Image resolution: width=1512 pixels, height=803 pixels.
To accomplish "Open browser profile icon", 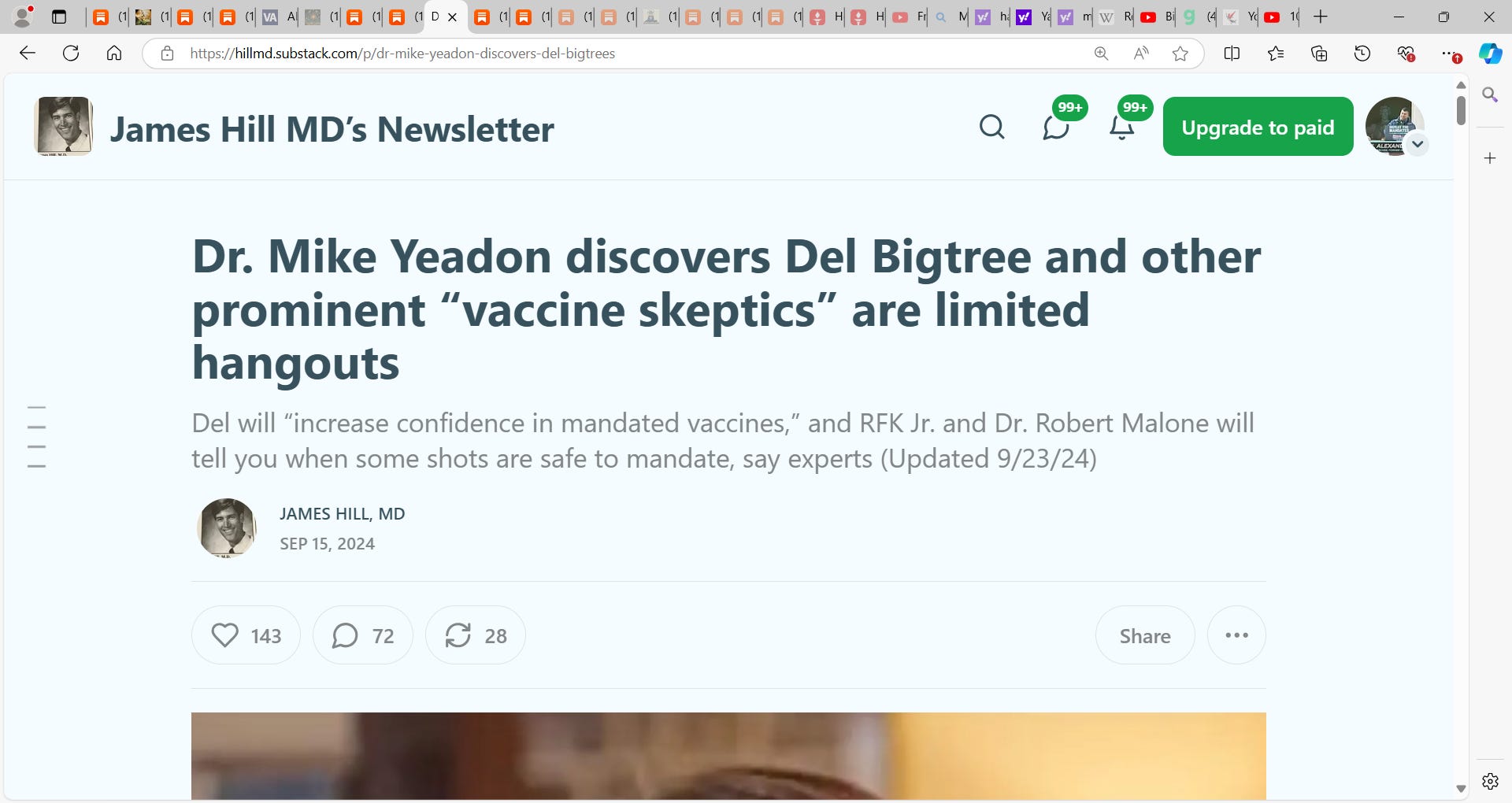I will point(24,17).
